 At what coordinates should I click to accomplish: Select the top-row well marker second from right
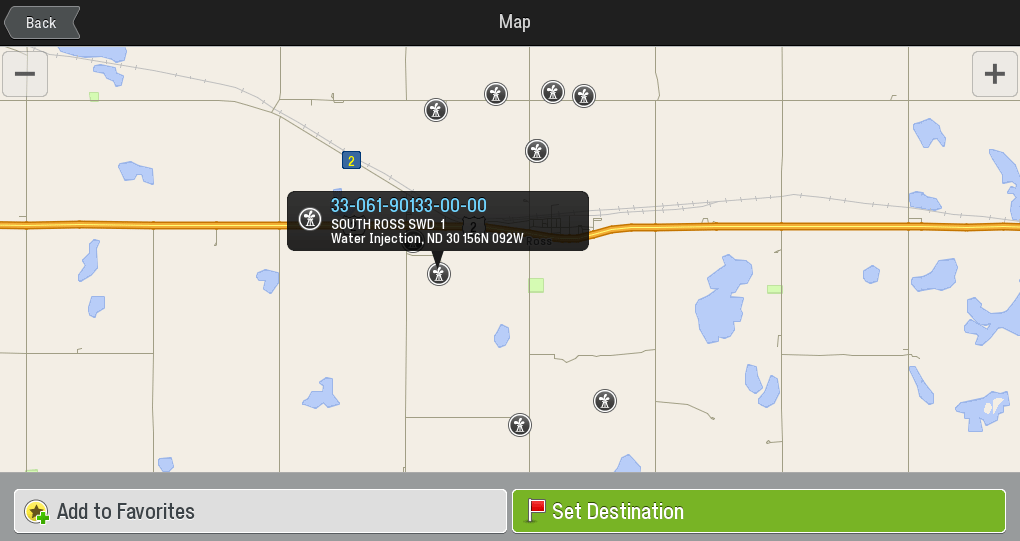pyautogui.click(x=553, y=92)
